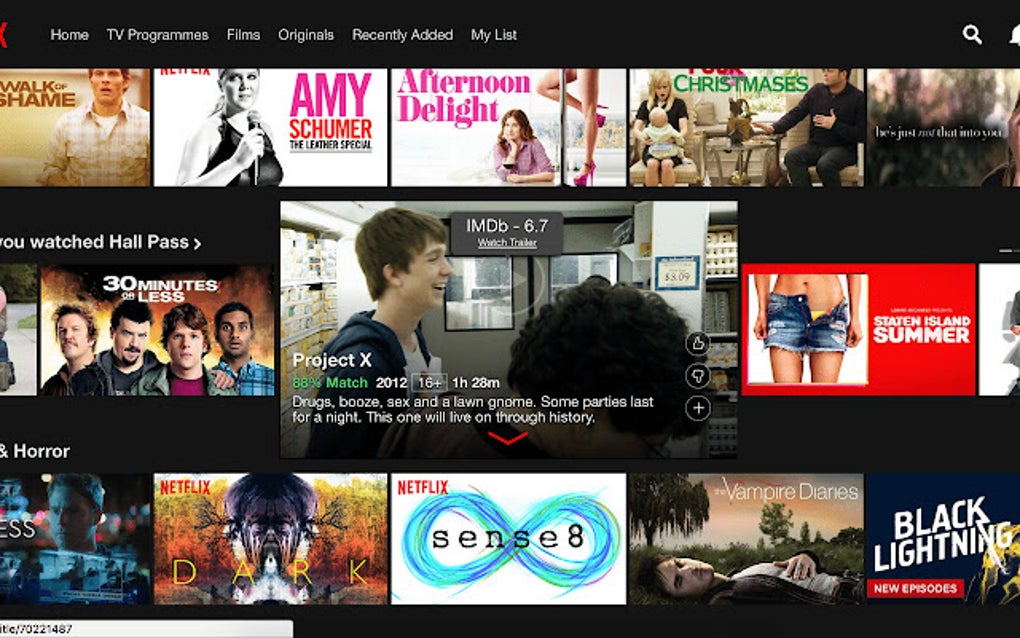Open the Four Christmases thumbnail
This screenshot has width=1020, height=638.
pyautogui.click(x=746, y=127)
